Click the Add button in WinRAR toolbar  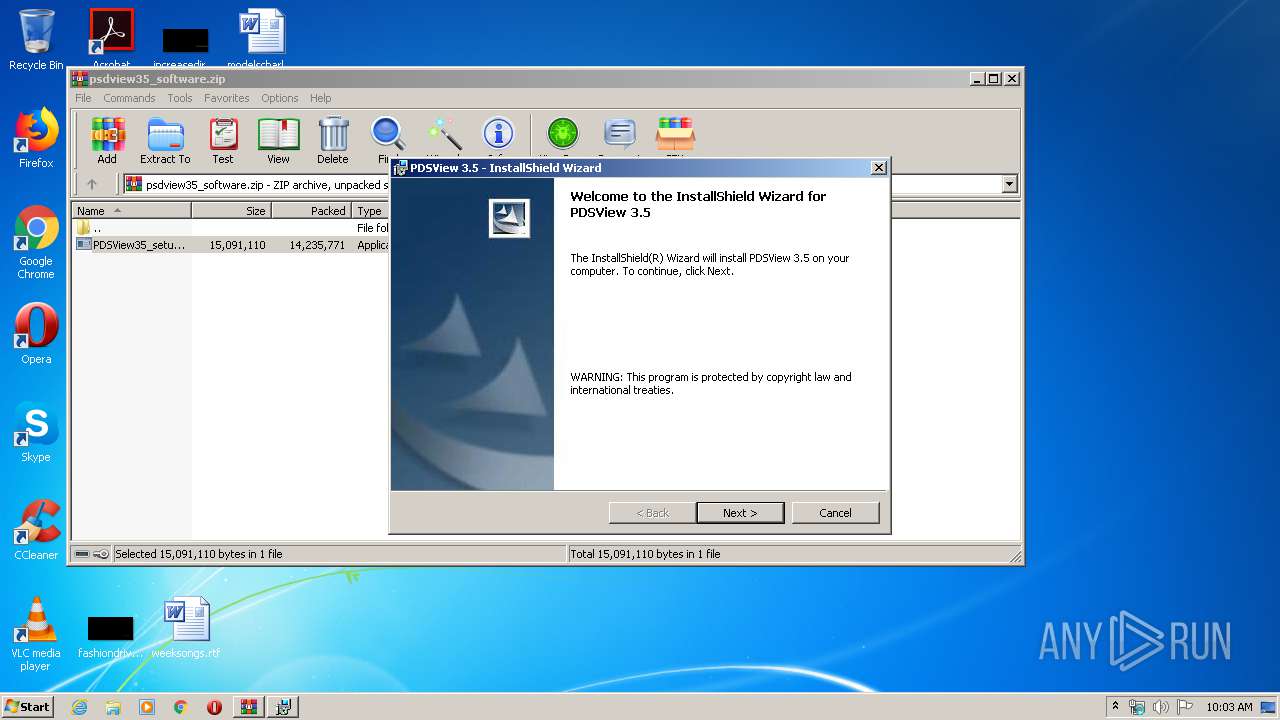coord(107,140)
